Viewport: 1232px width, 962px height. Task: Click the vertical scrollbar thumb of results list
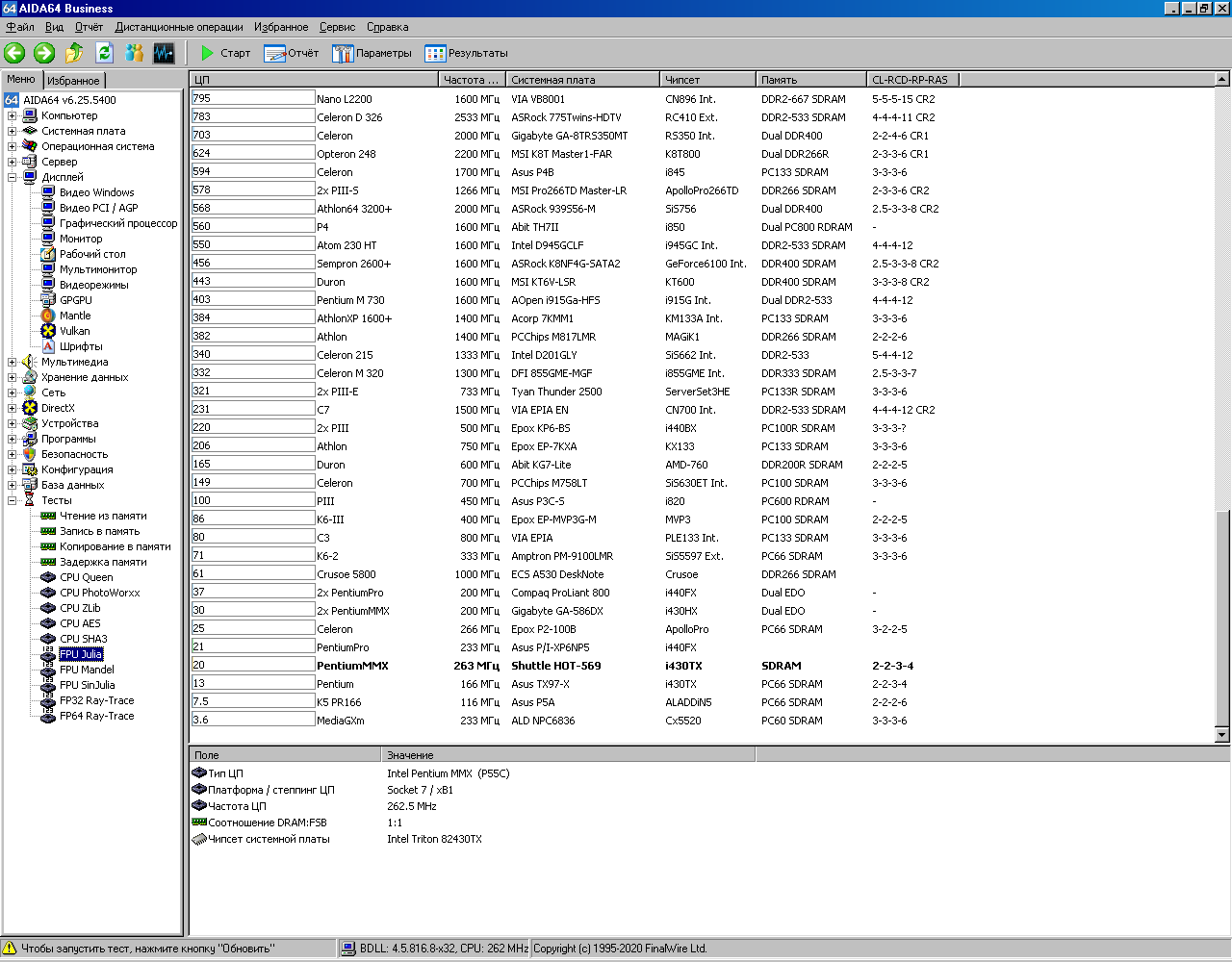click(x=1222, y=619)
